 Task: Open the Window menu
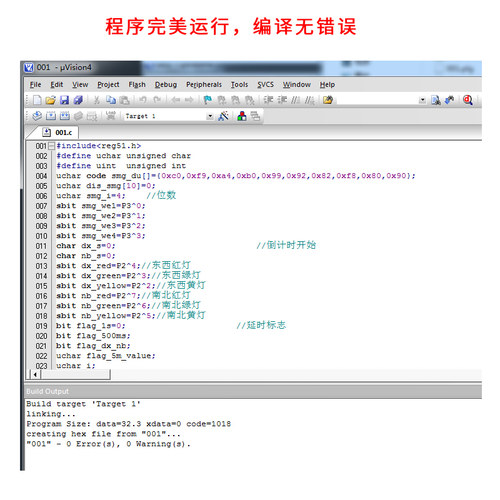coord(297,85)
